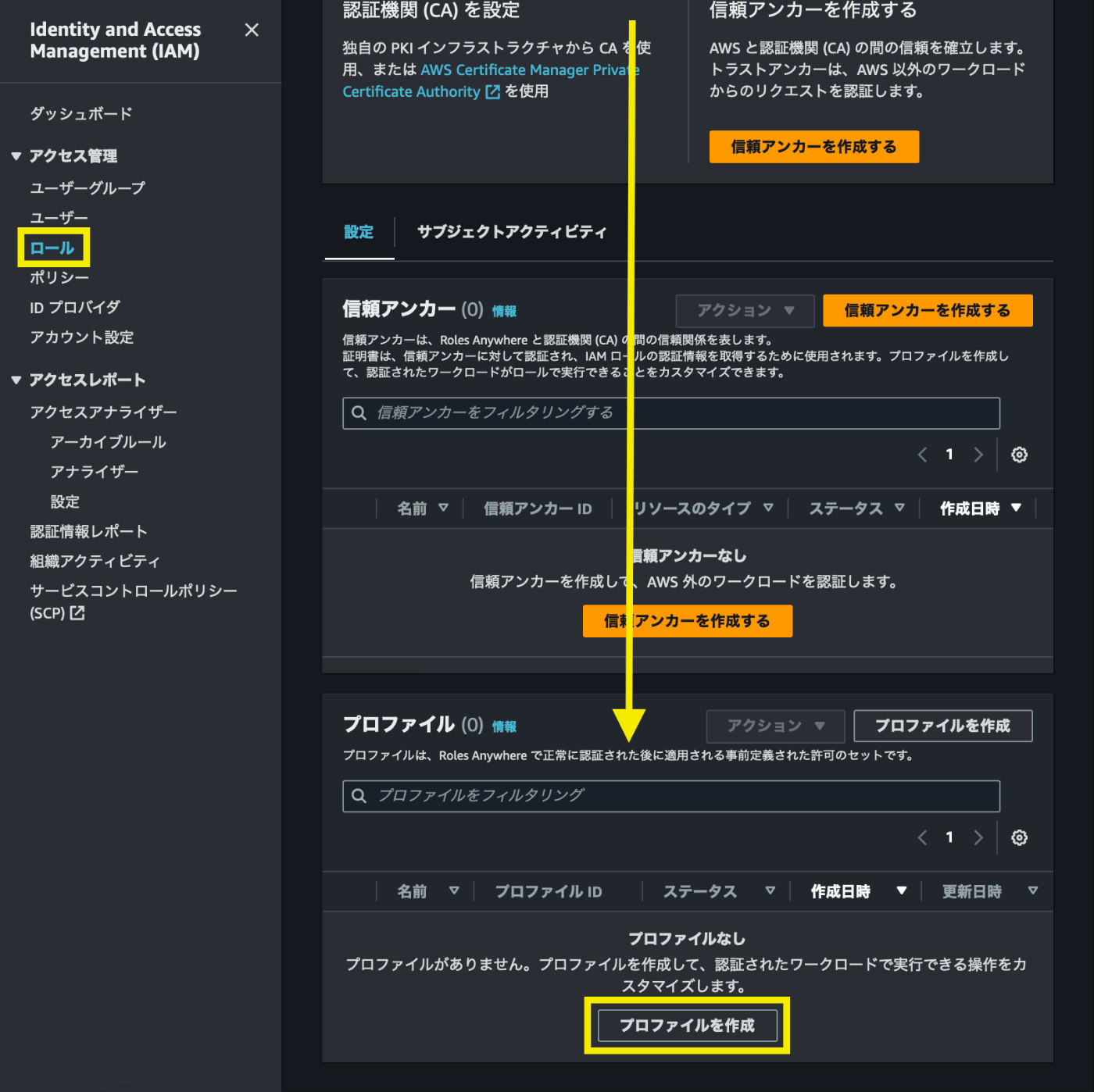The image size is (1094, 1092).
Task: Open ダッシュボード in the sidebar
Action: click(x=81, y=114)
